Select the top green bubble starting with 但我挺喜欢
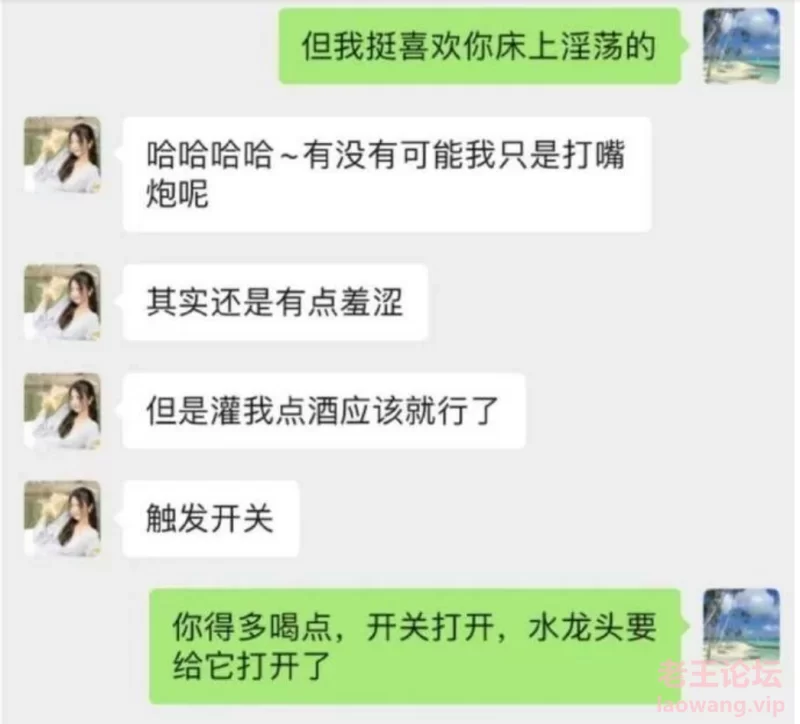 480,46
